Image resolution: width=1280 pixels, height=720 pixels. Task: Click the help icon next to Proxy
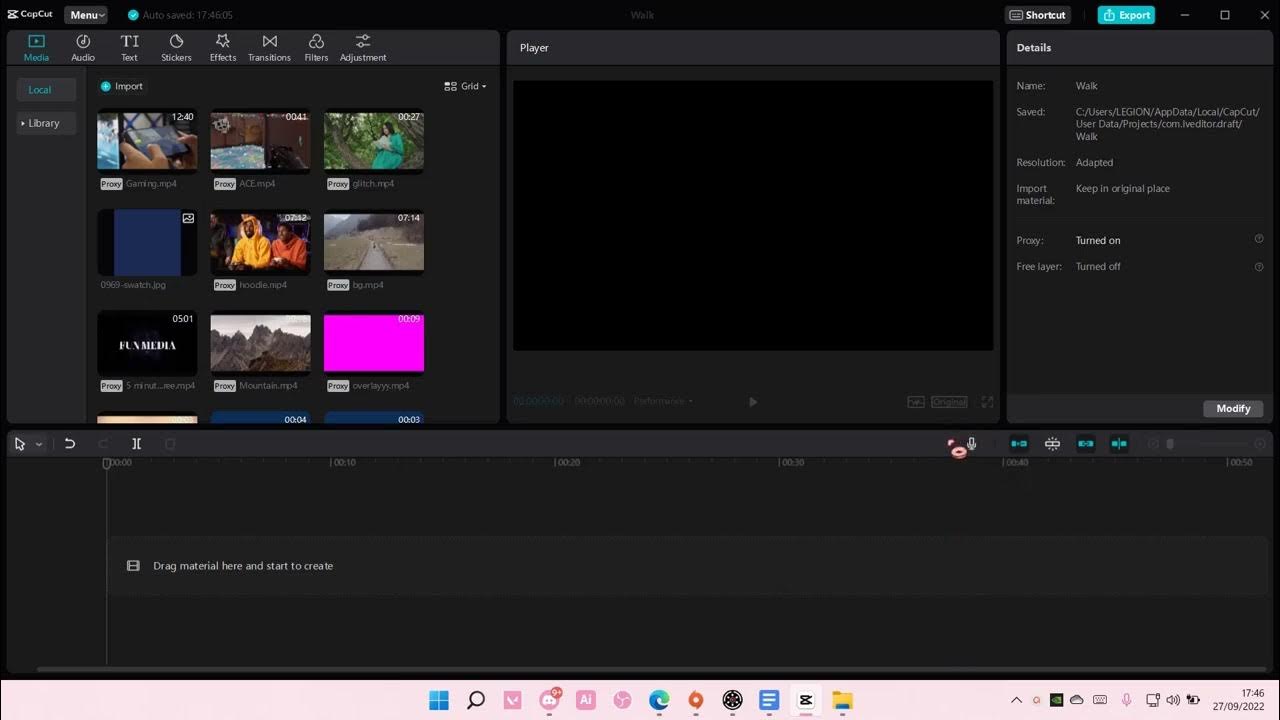pyautogui.click(x=1259, y=239)
